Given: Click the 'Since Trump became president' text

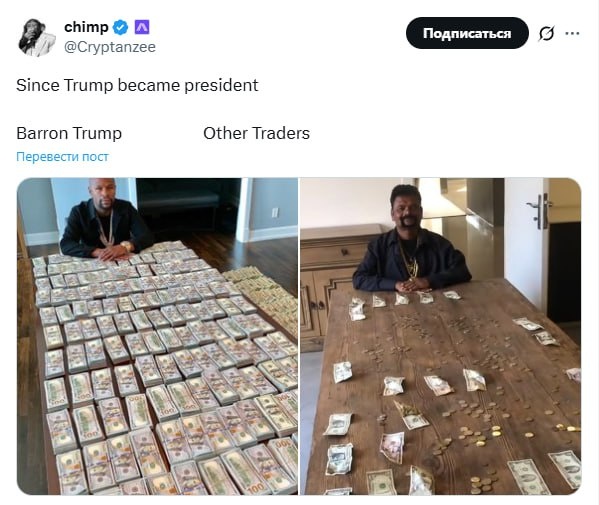Looking at the screenshot, I should tap(137, 85).
